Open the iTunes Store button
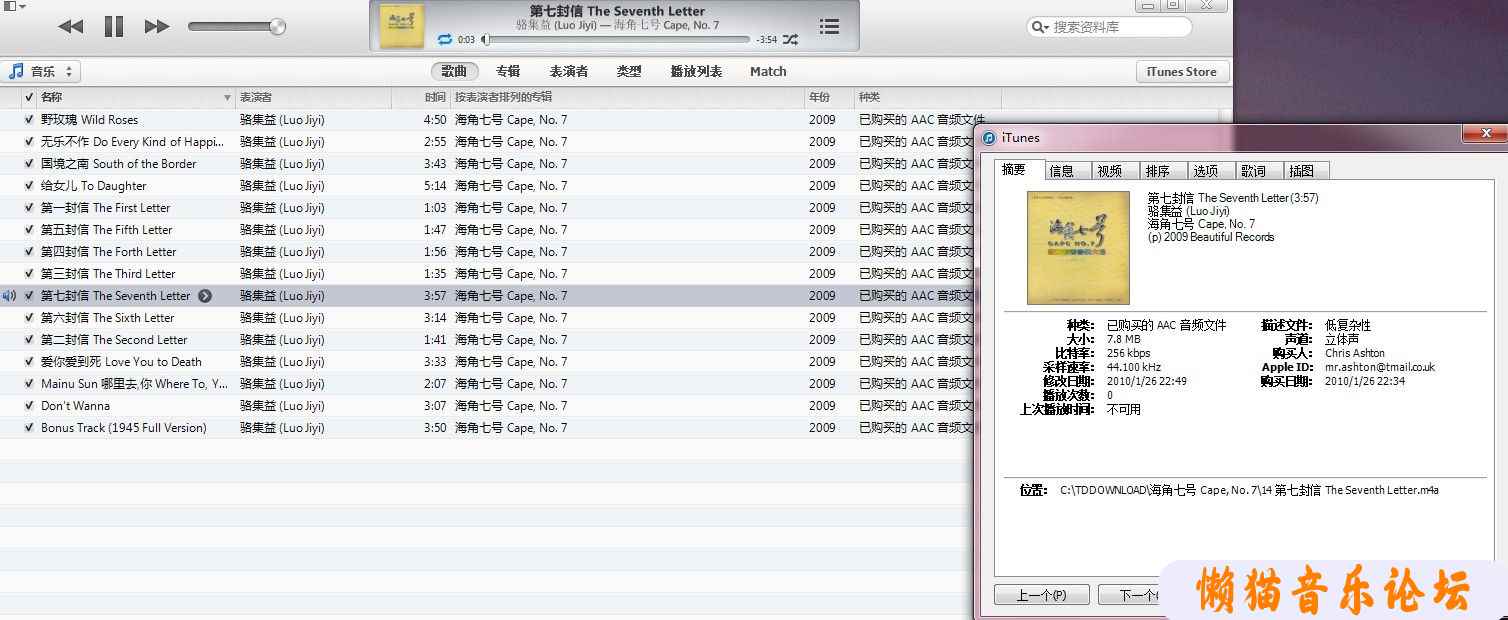This screenshot has height=620, width=1508. (1181, 72)
